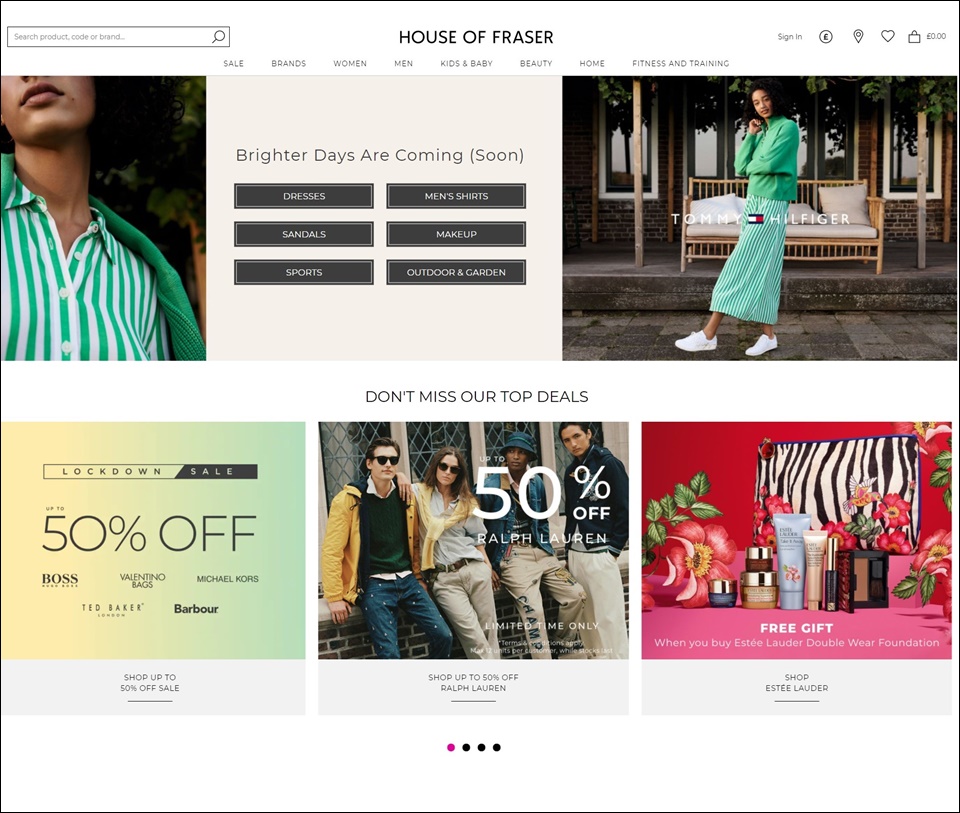
Task: Select the second carousel dot
Action: 467,747
